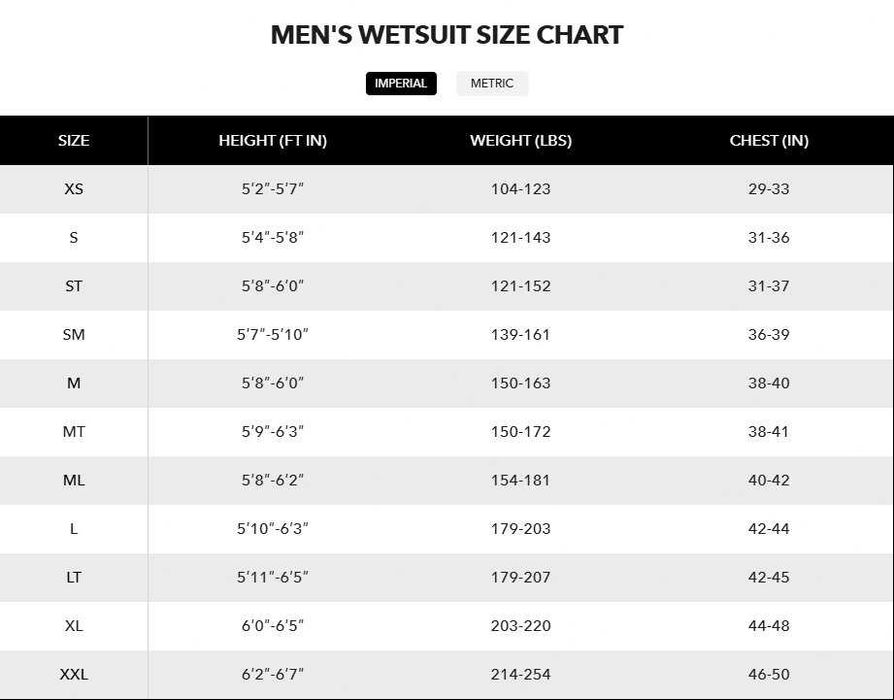Click the chest value 46-50

pyautogui.click(x=769, y=674)
